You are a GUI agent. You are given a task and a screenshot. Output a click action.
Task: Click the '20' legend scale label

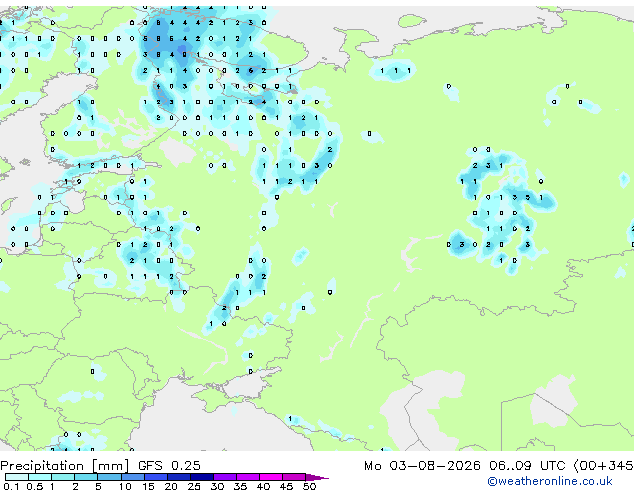(x=171, y=486)
